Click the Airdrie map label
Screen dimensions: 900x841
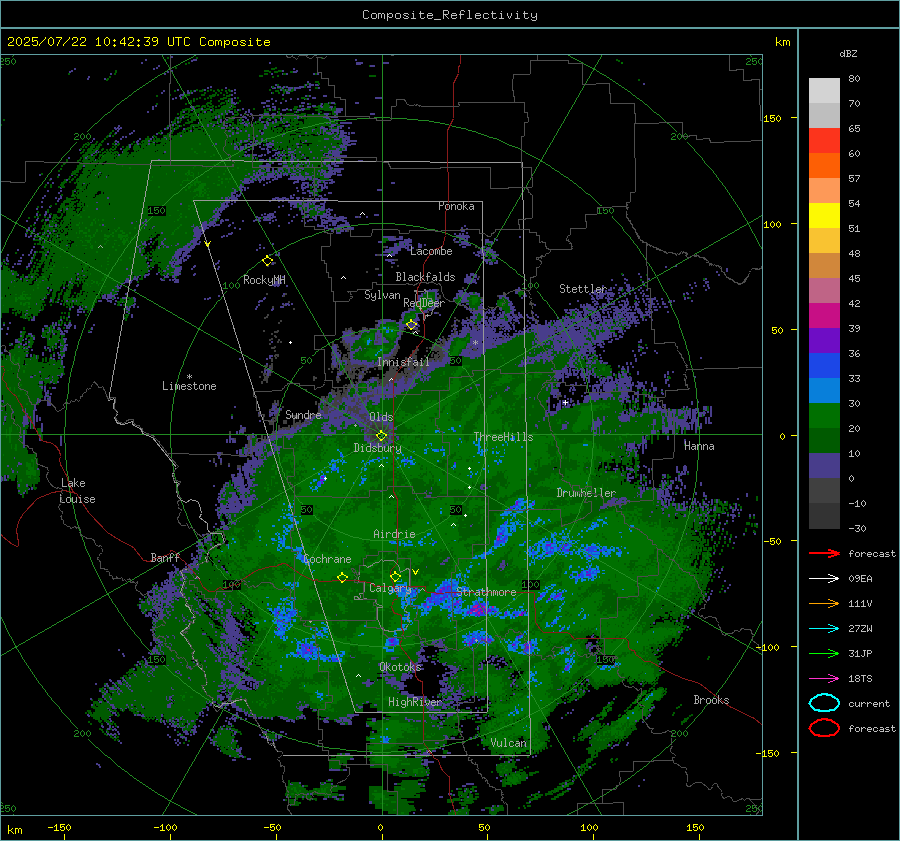394,534
